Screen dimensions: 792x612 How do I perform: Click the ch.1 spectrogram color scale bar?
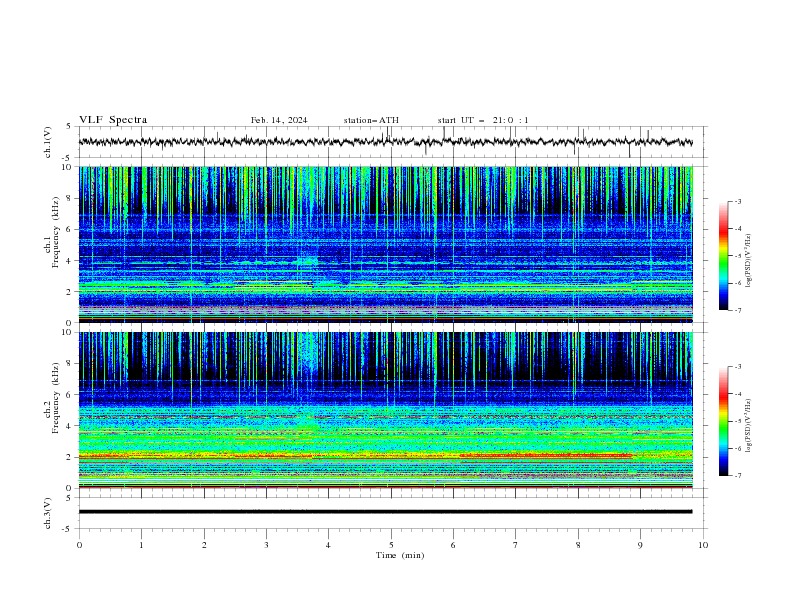(724, 256)
